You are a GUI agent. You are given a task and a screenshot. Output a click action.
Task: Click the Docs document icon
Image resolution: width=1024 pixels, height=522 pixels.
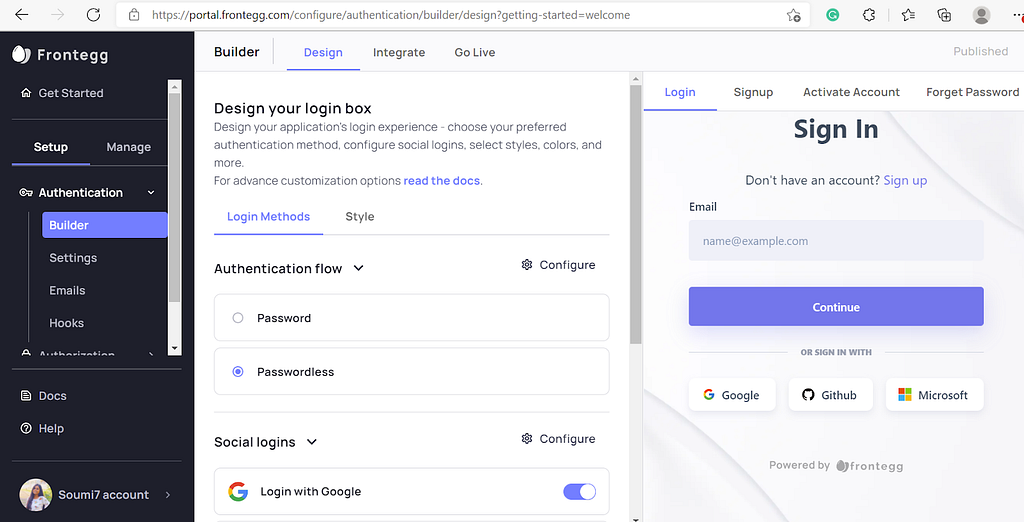pos(26,396)
